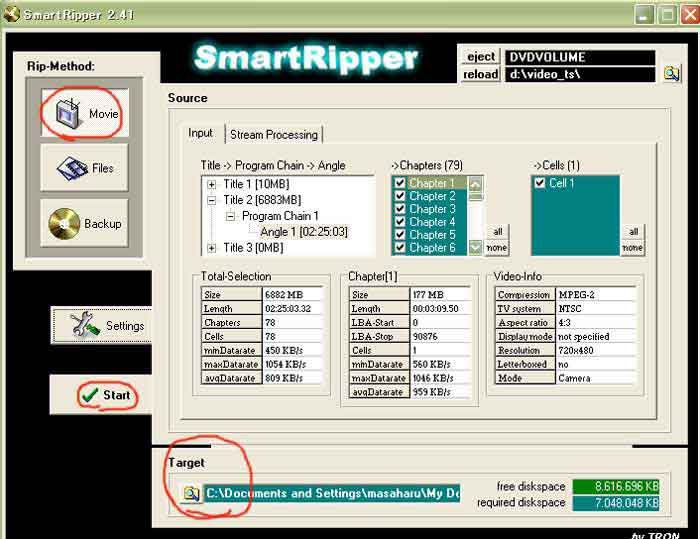Click the required diskspace teal indicator

coord(616,503)
